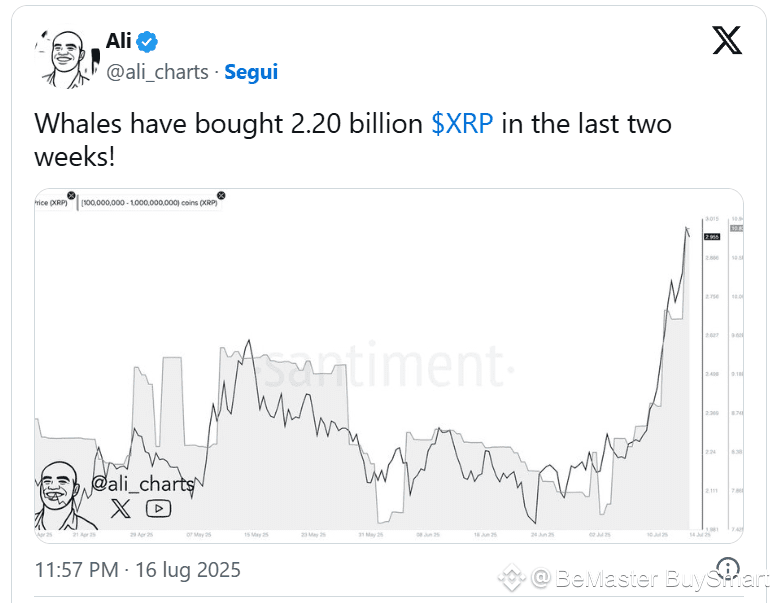Click the @ali_charts watermark text in the chart

click(143, 484)
